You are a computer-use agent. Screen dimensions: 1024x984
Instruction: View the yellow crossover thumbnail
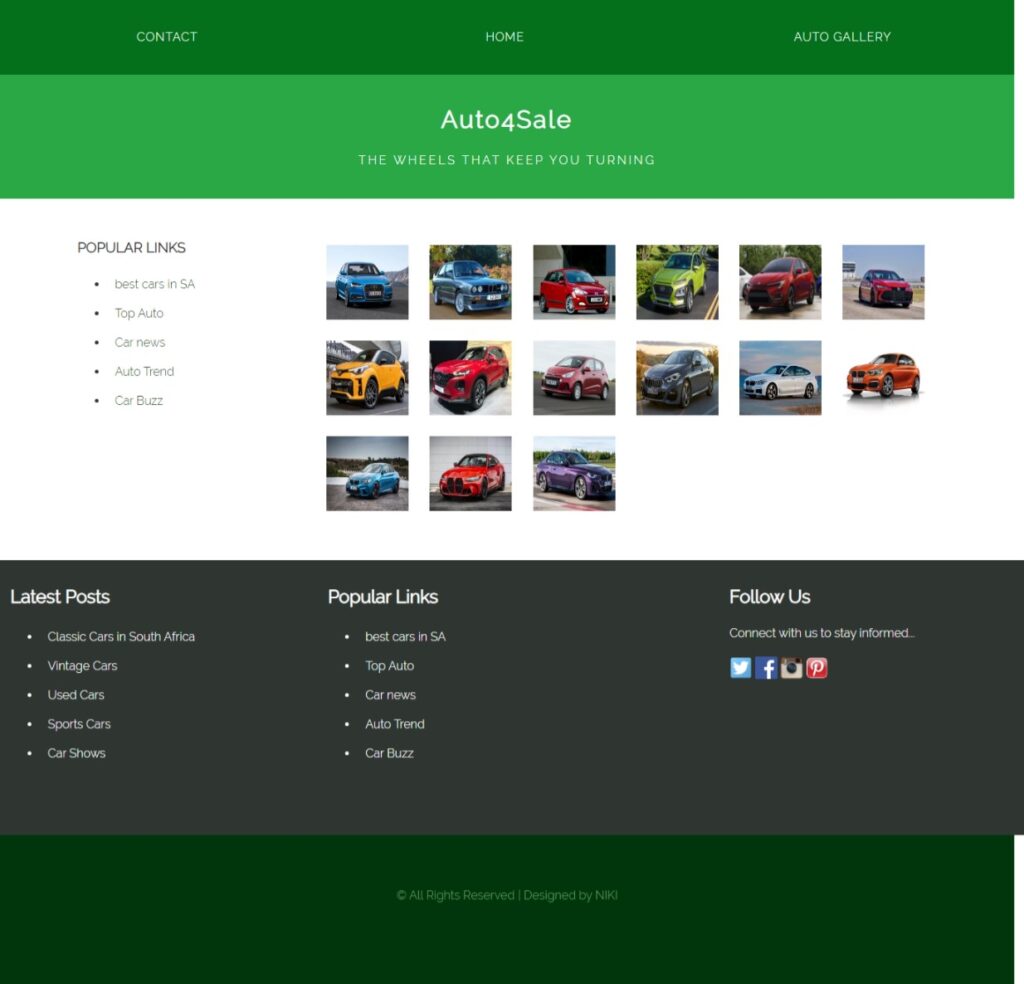coord(367,377)
